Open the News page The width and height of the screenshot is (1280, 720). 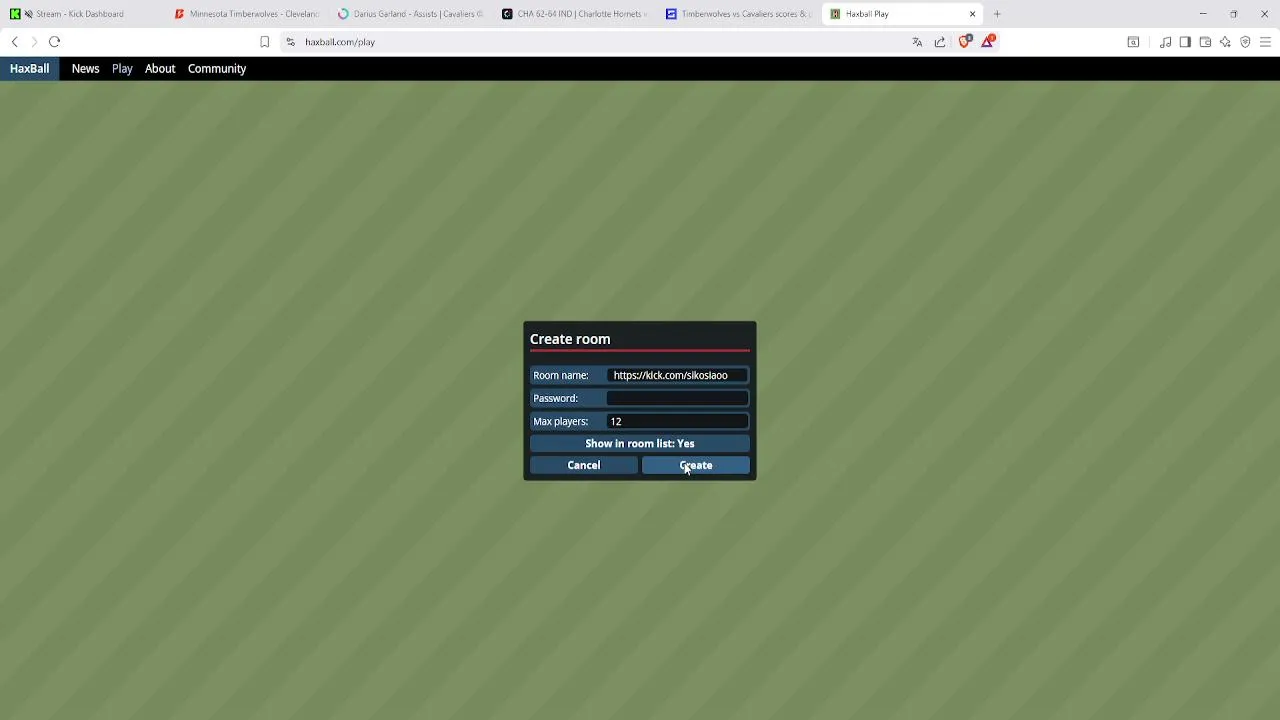click(x=85, y=69)
